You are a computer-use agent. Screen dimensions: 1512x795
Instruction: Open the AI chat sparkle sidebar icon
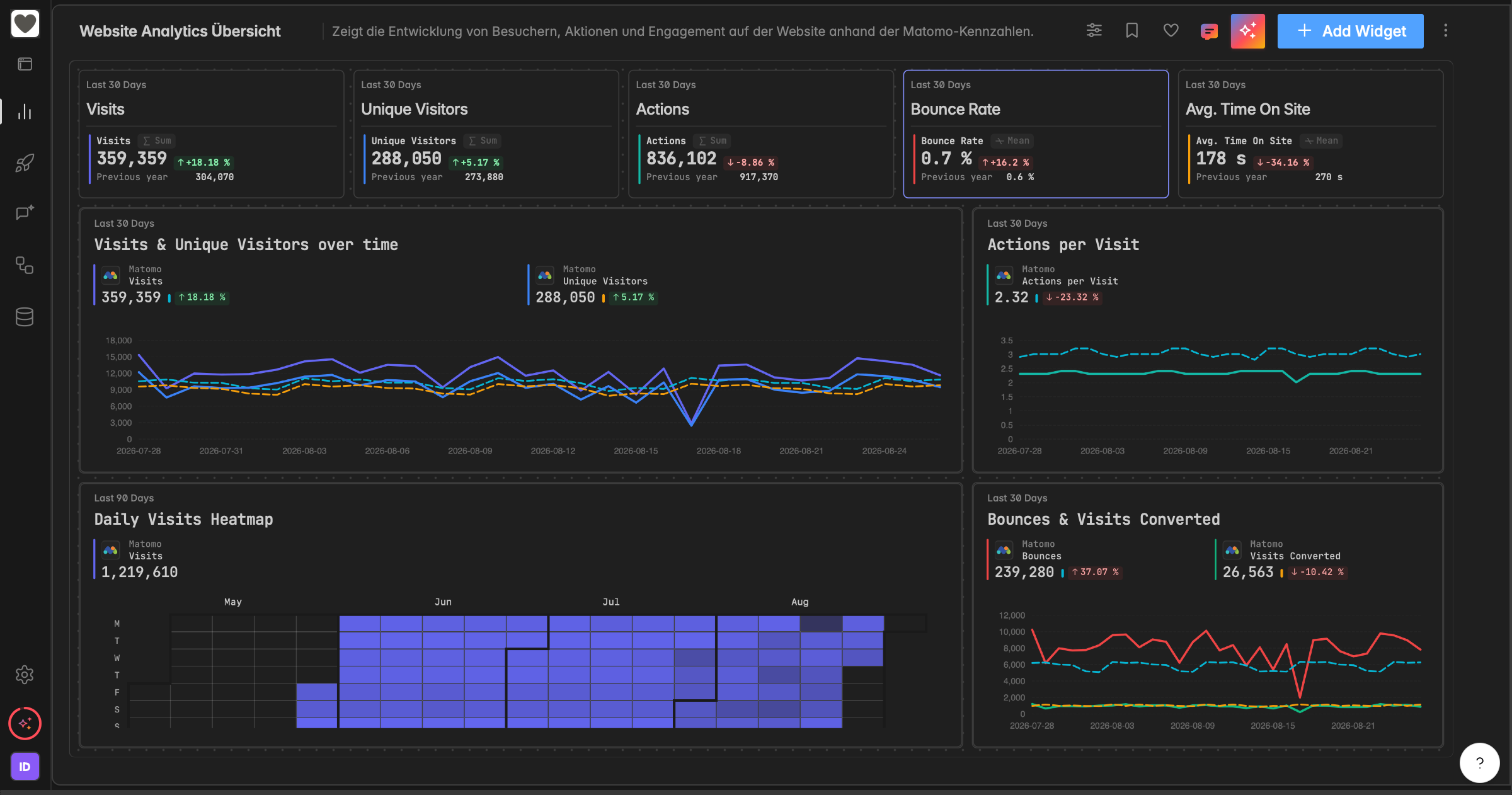pos(25,212)
